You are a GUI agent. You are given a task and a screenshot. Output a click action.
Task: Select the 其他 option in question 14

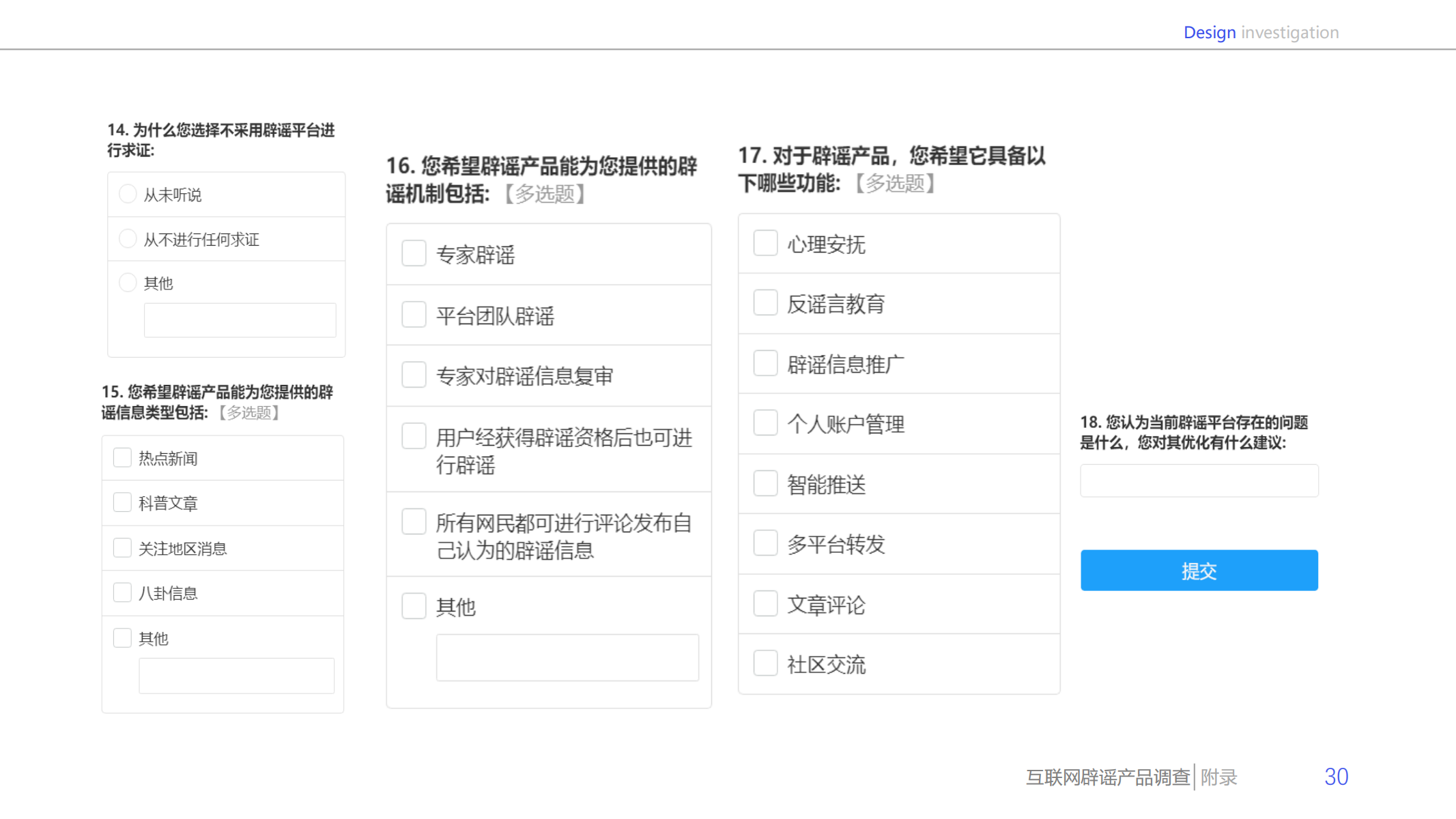click(128, 282)
